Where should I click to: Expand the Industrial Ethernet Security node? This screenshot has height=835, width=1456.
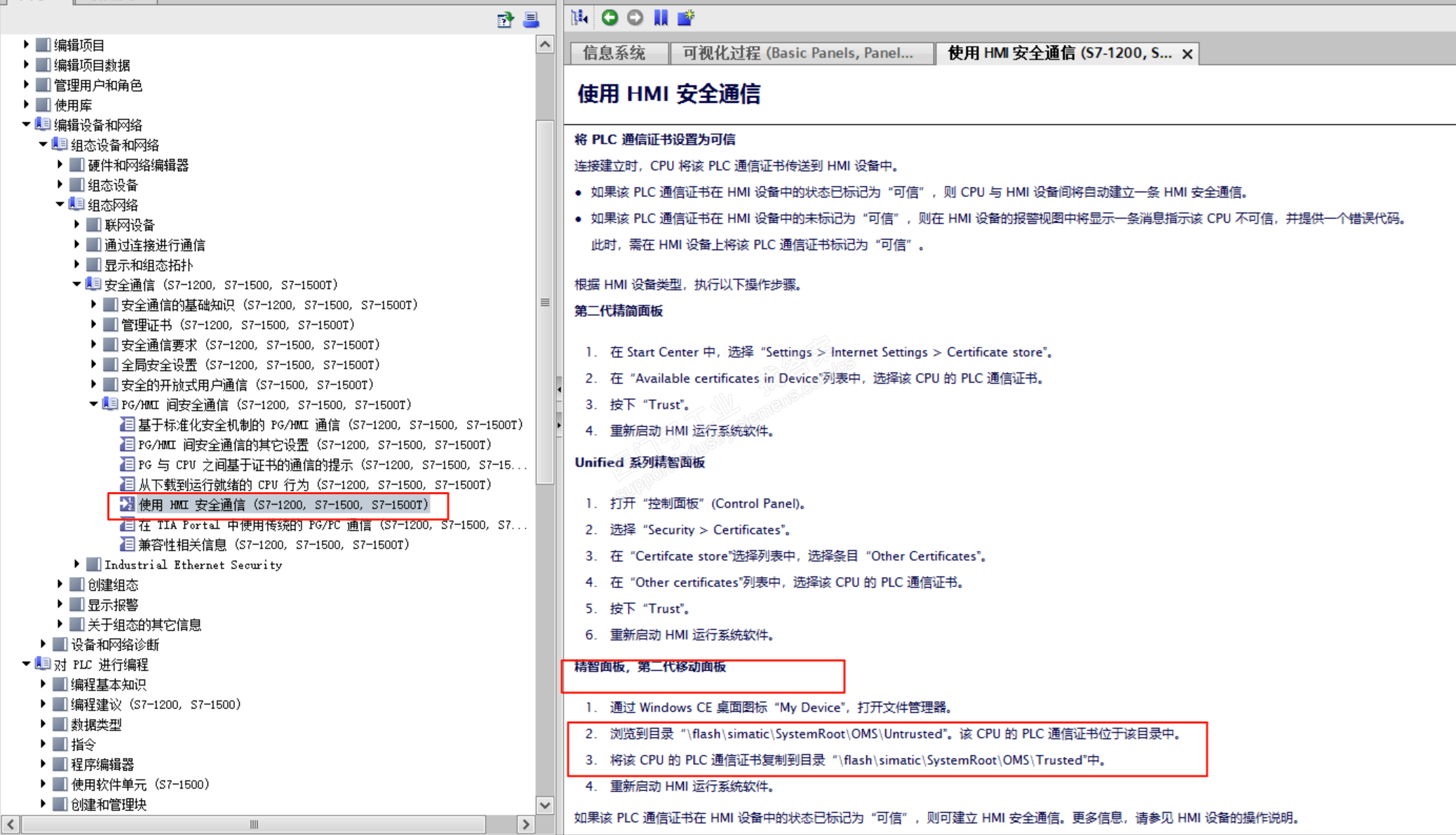coord(76,564)
